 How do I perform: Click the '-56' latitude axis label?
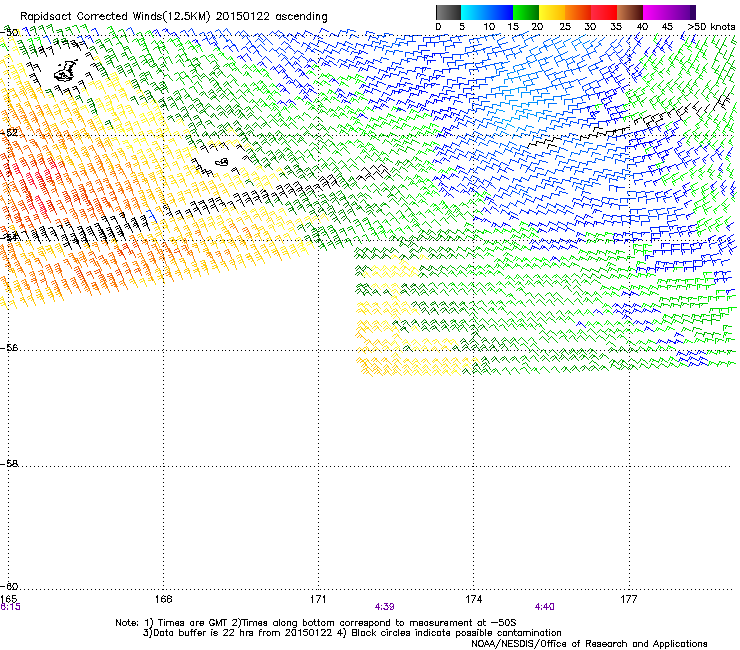coord(9,348)
